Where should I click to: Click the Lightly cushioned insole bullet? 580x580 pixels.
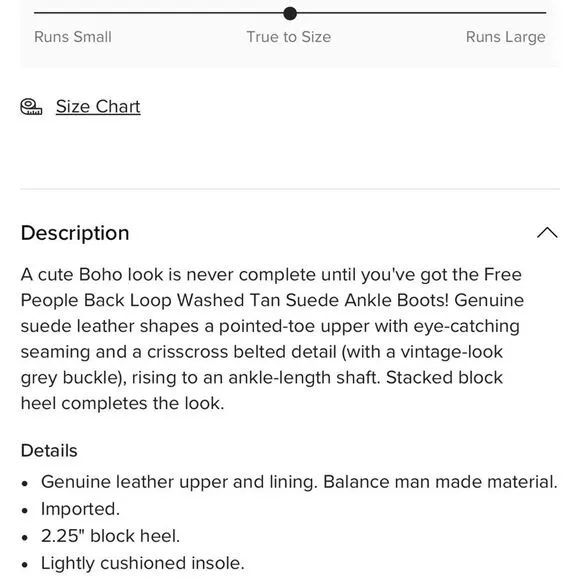pos(143,563)
